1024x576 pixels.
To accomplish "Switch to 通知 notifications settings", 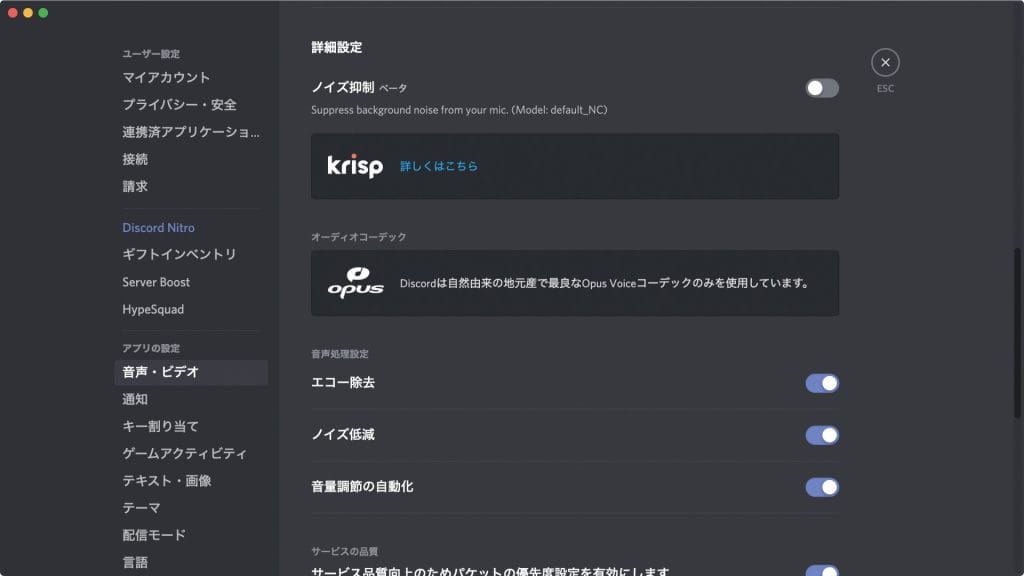I will pyautogui.click(x=135, y=399).
